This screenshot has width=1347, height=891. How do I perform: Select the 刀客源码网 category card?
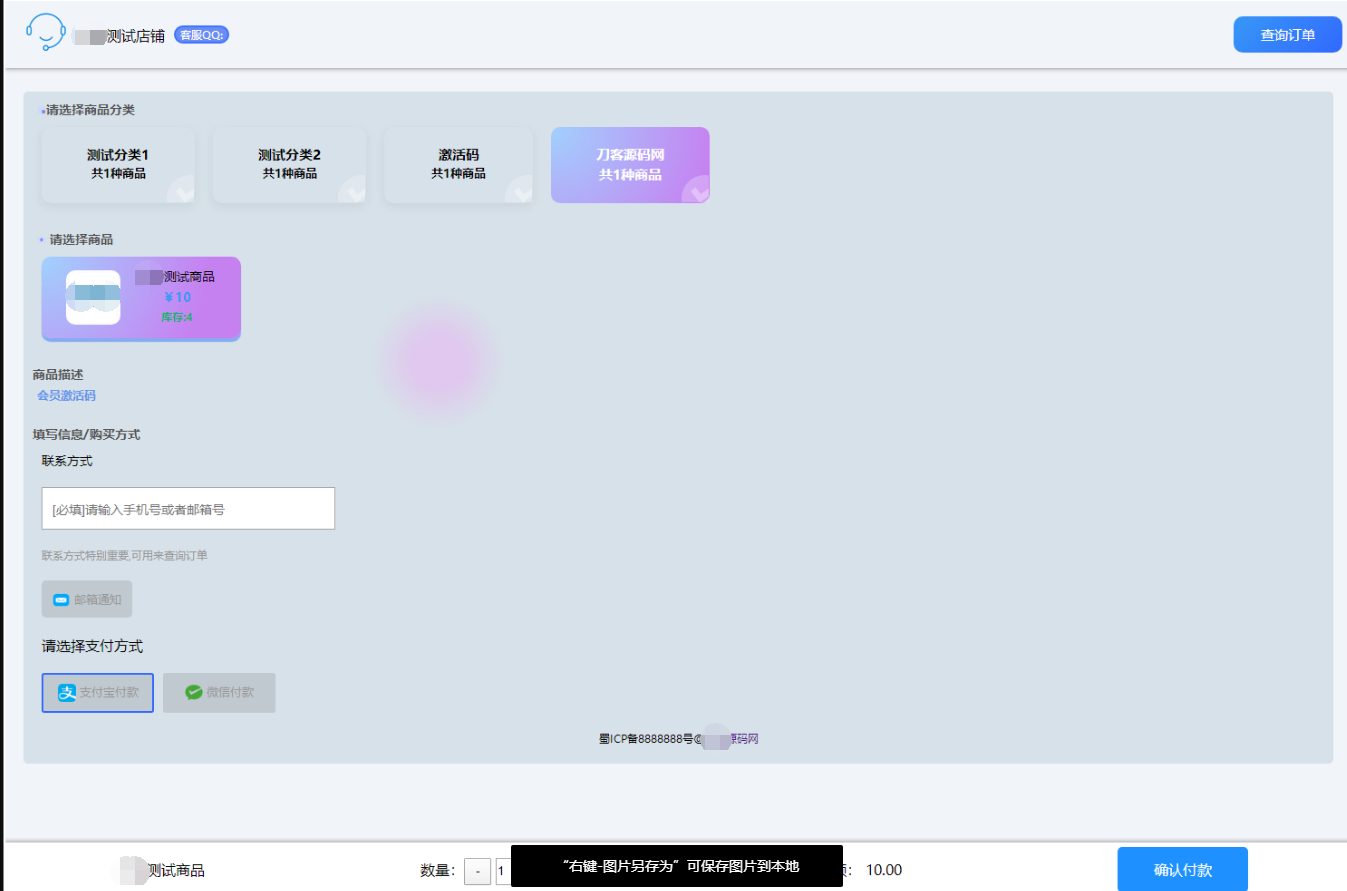(x=630, y=165)
